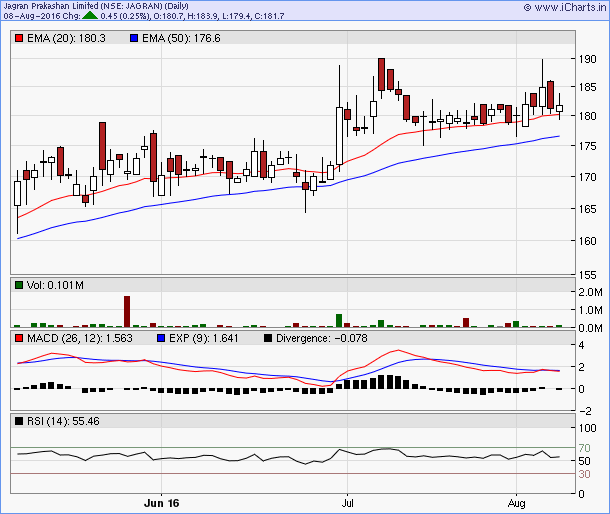Click the date text '08-Aug-2016 Chg:'
This screenshot has height=514, width=610.
[42, 16]
